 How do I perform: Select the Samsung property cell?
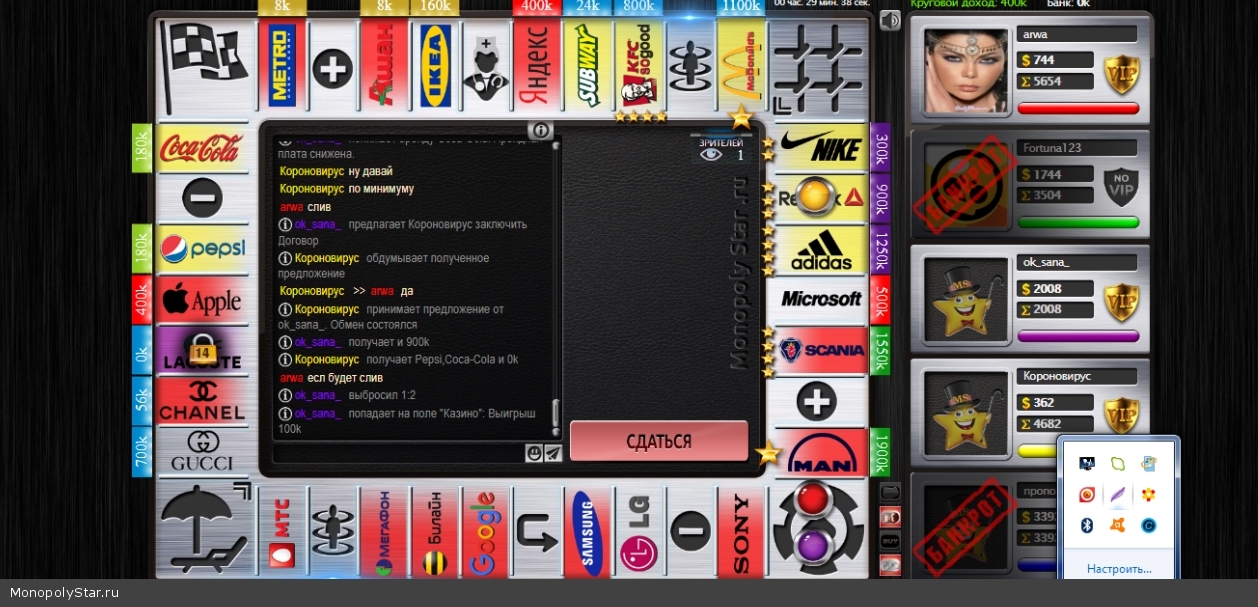pos(588,532)
